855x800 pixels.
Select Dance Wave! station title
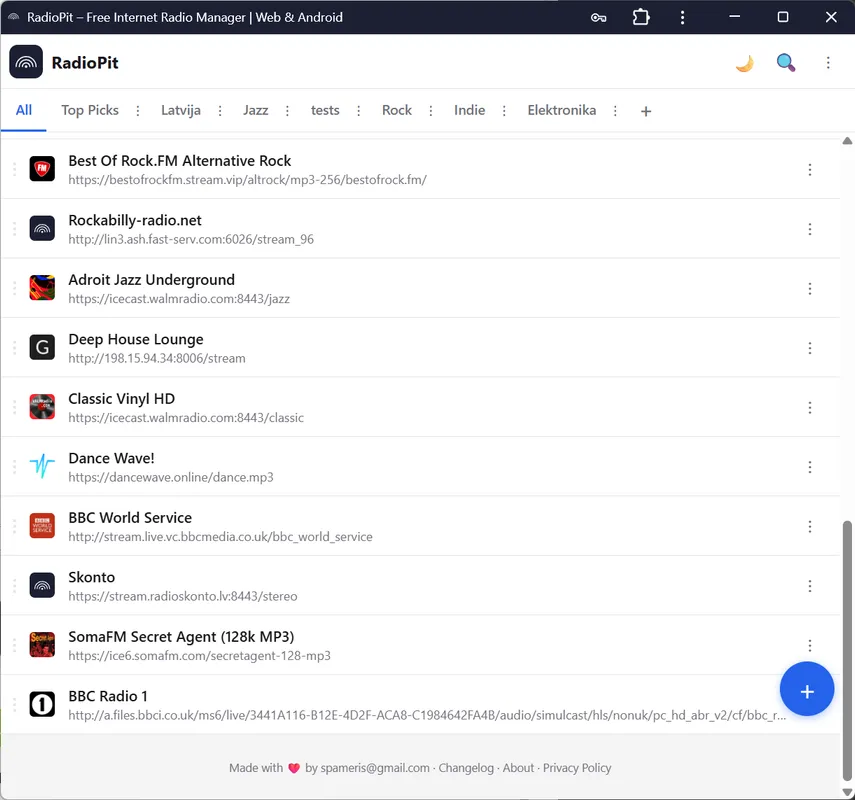tap(111, 458)
